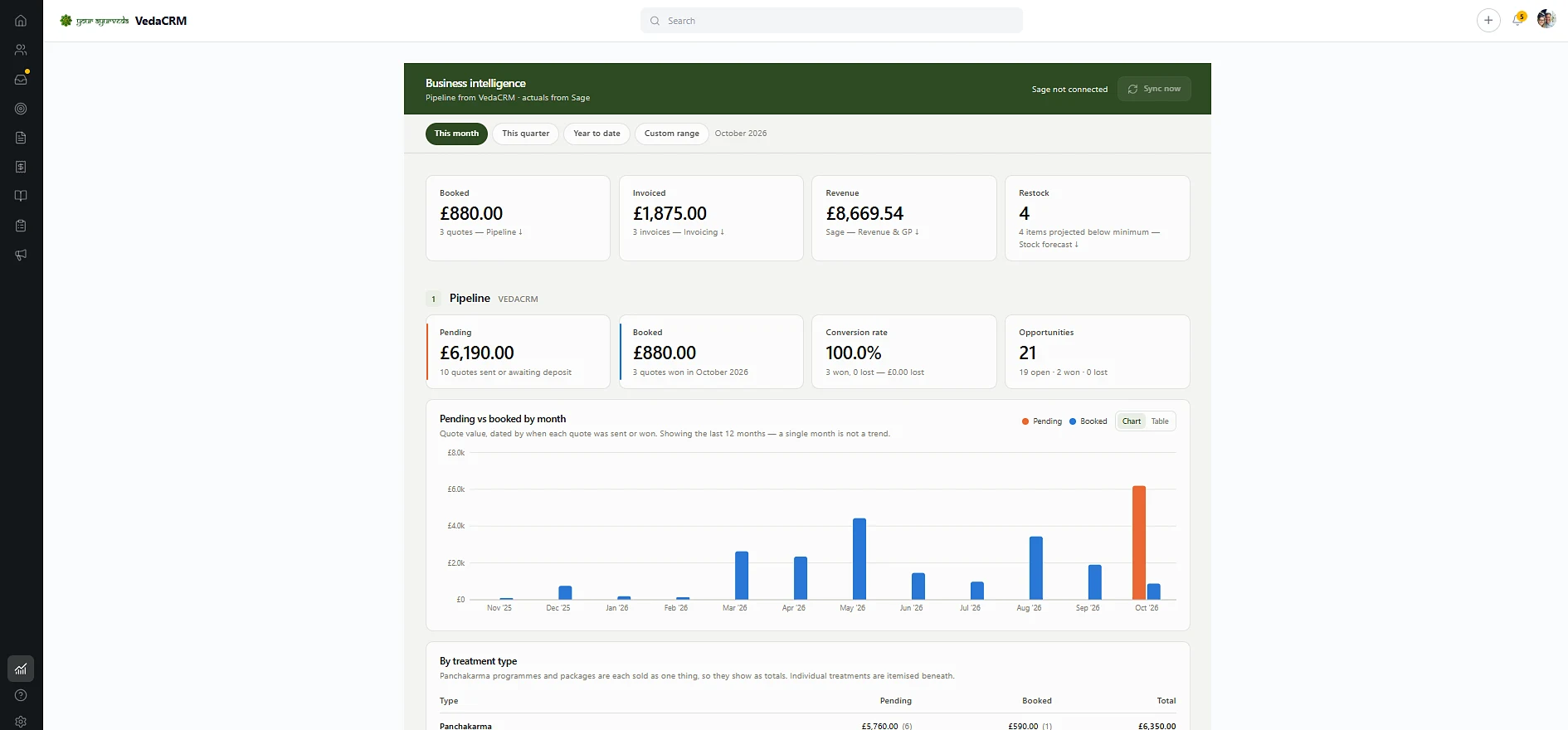Click the Your Ayurveda VedaCRM logo
The width and height of the screenshot is (1568, 730).
(x=123, y=21)
